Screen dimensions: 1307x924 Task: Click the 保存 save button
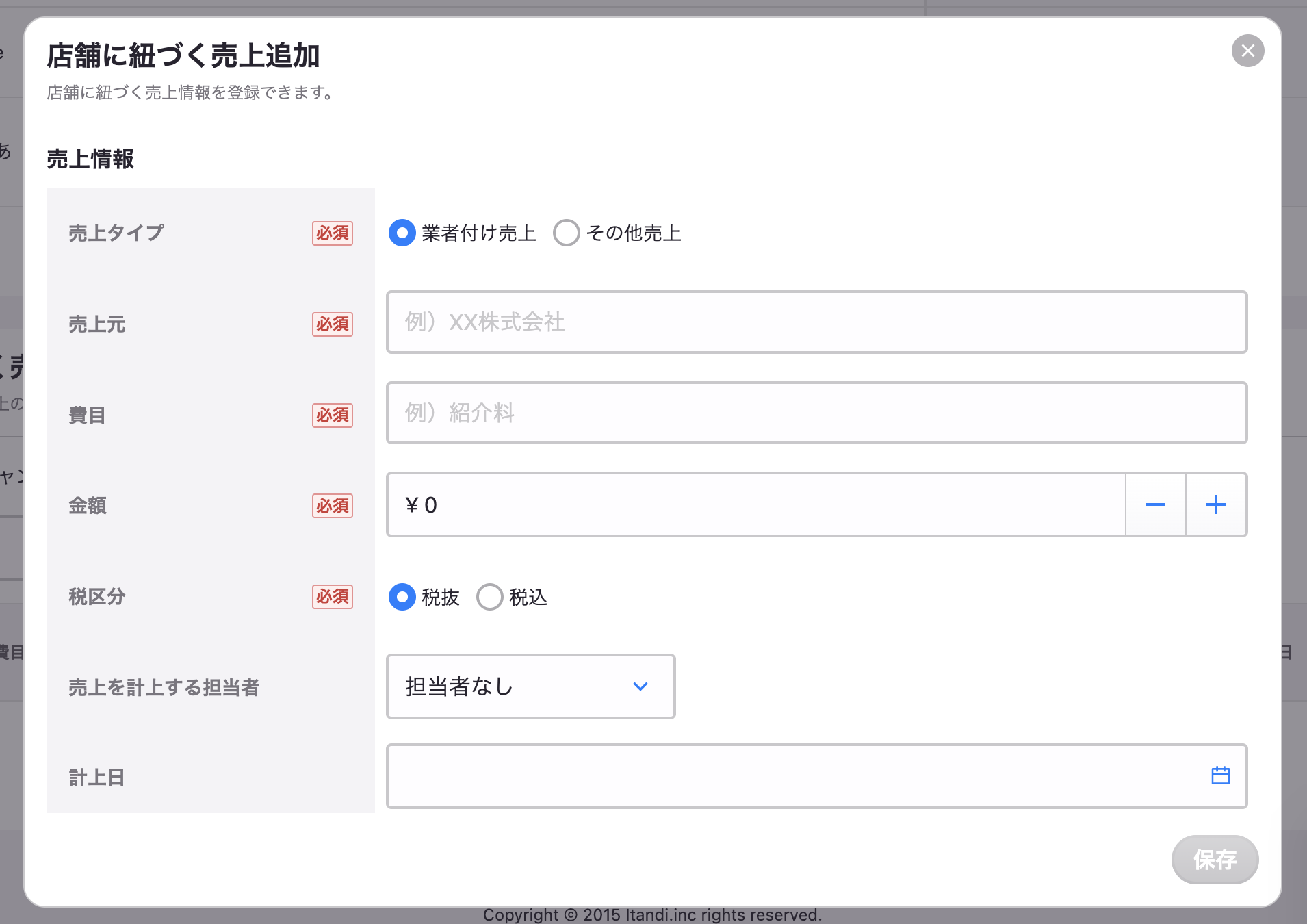1215,860
